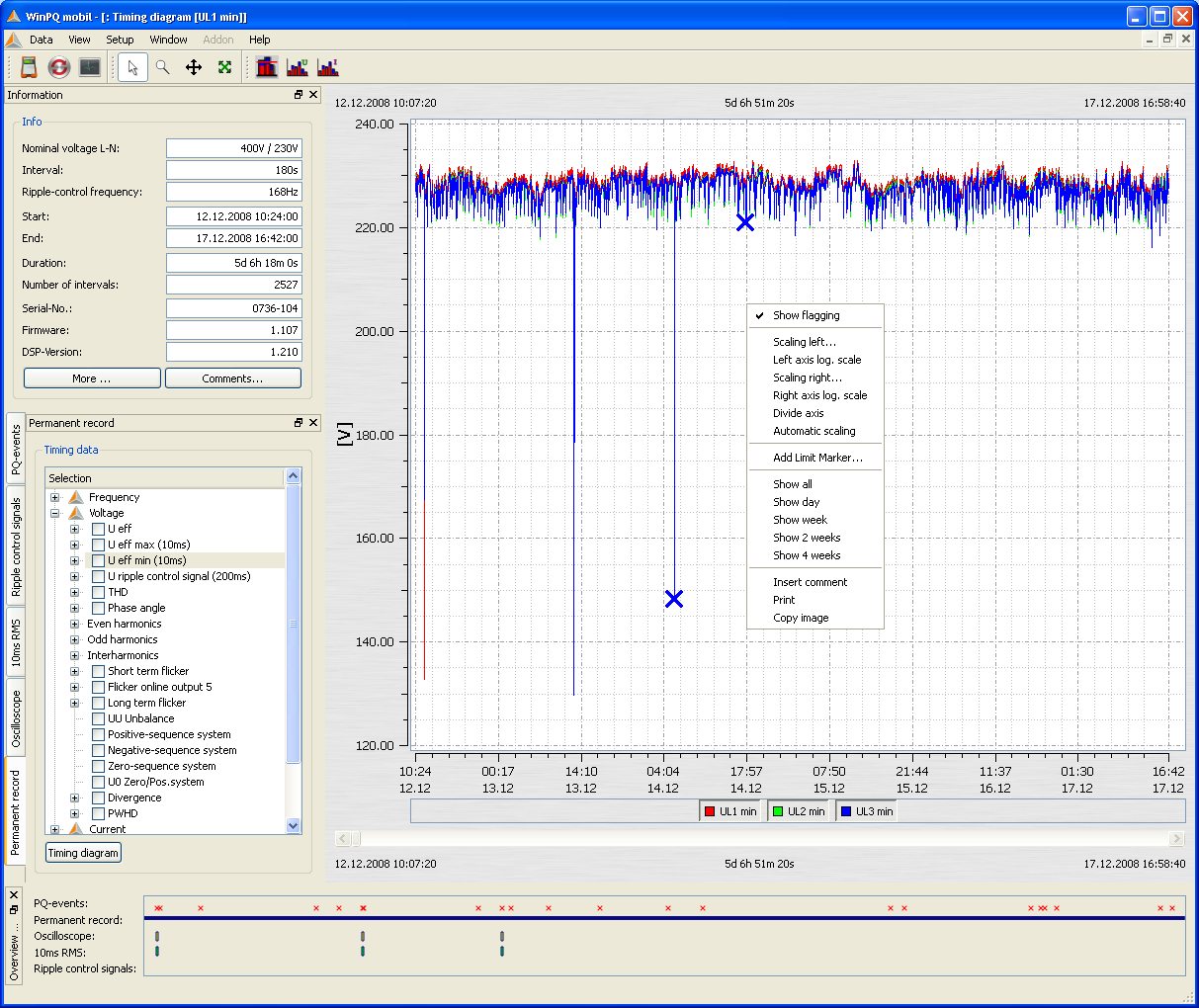Screen dimensions: 1199x1008
Task: Click the Current triangle icon in tree
Action: (76, 828)
